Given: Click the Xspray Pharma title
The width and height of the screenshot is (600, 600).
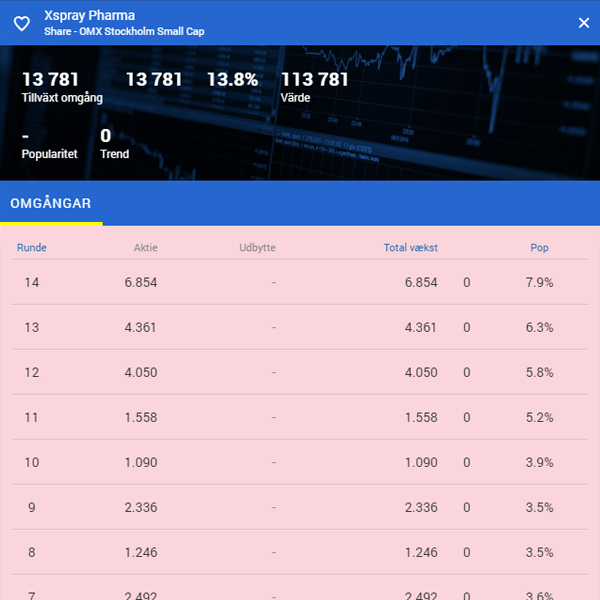Looking at the screenshot, I should [89, 16].
